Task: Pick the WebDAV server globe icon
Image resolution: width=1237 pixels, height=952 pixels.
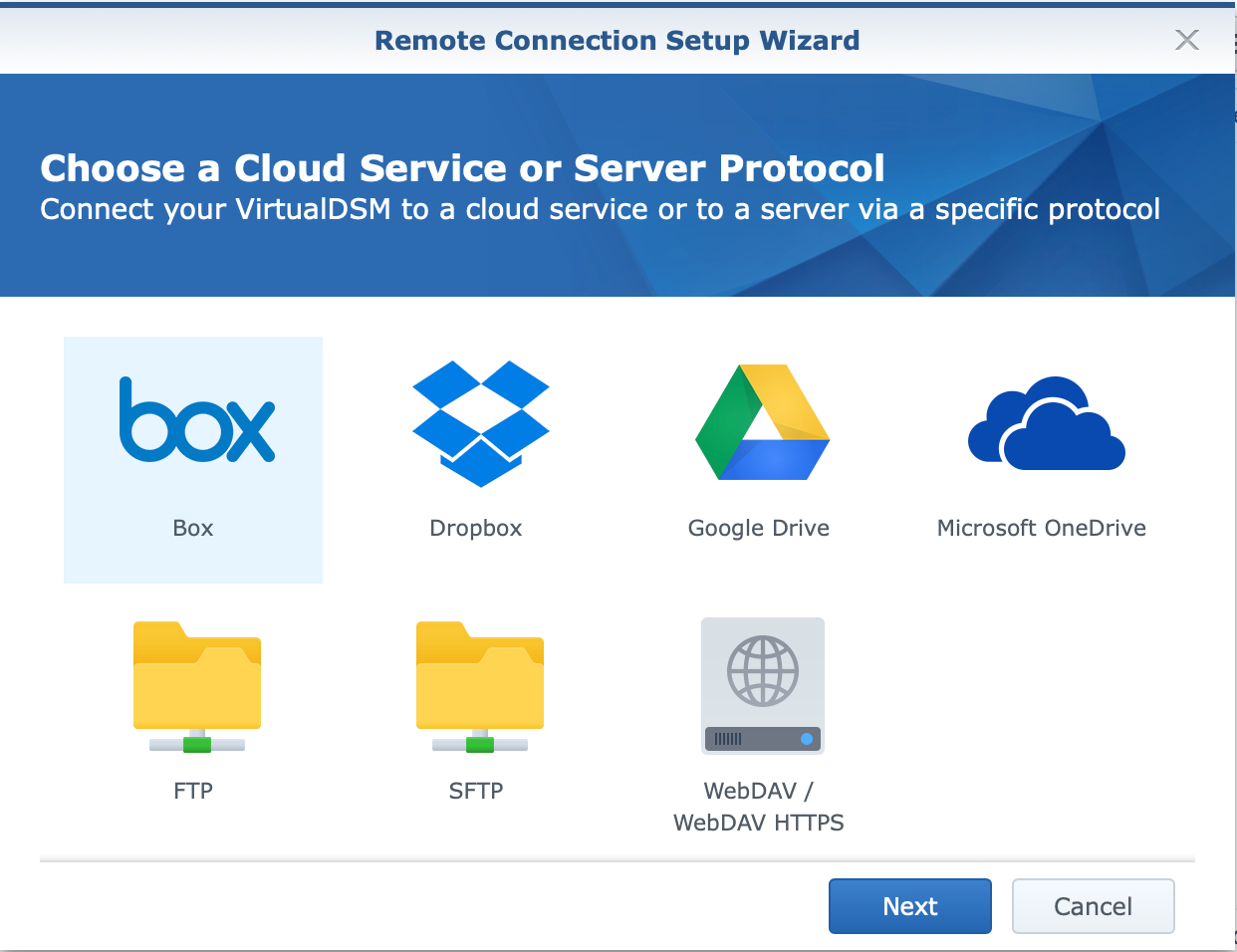Action: [763, 685]
